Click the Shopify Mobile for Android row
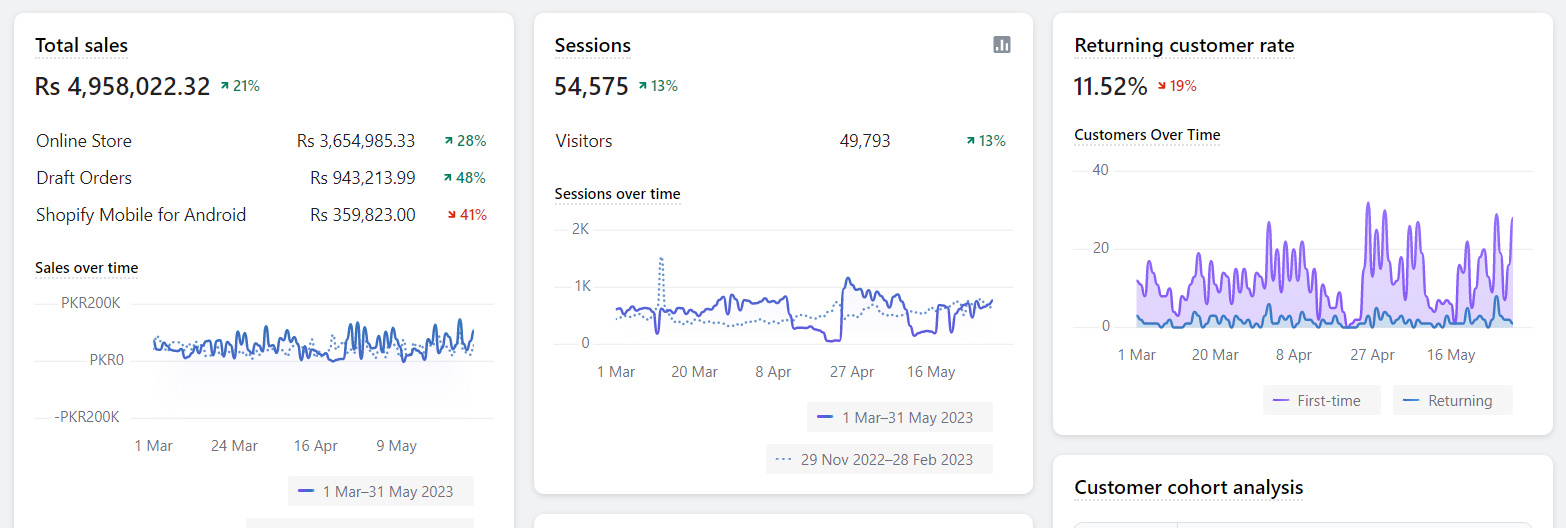 tap(141, 215)
